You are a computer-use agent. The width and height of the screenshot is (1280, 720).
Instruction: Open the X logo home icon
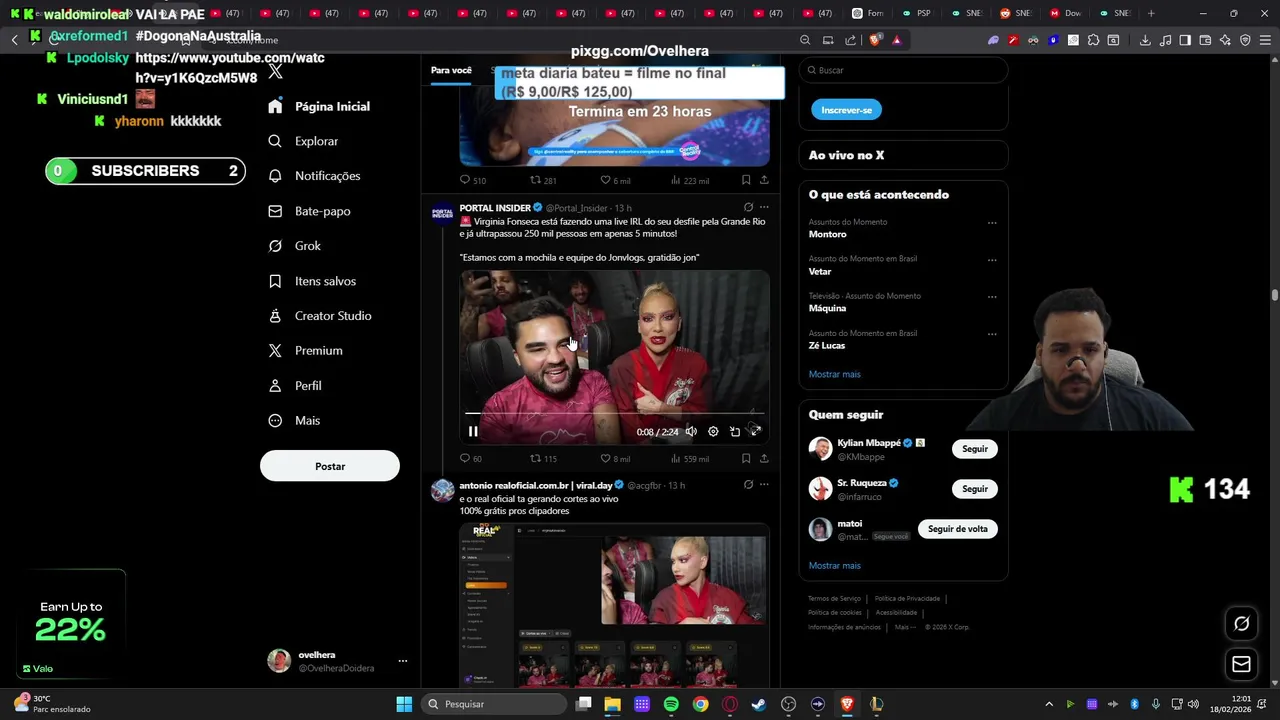pos(276,72)
